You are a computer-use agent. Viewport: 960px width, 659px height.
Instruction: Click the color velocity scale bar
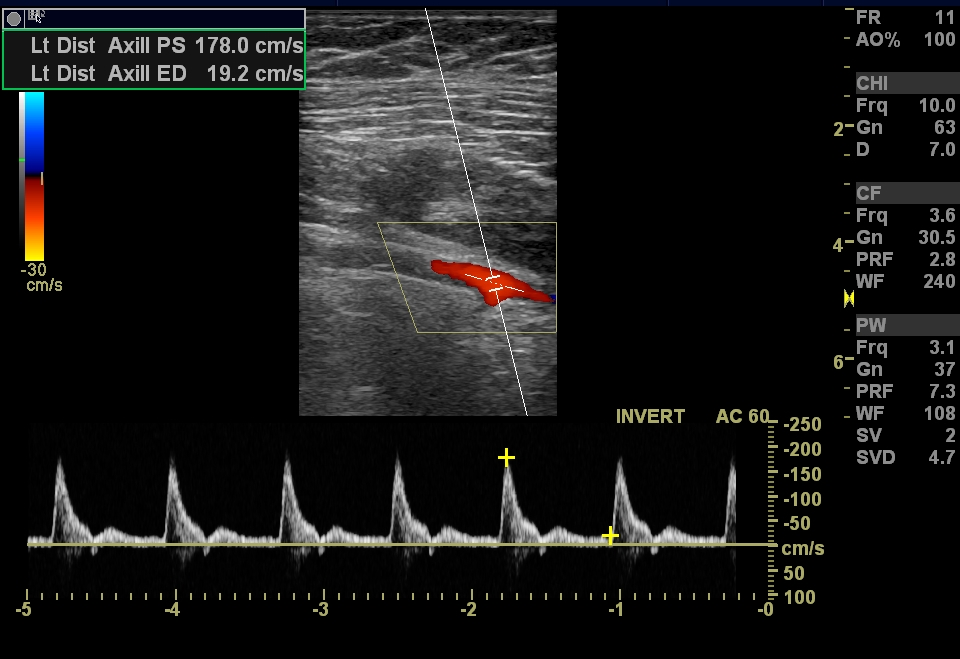coord(33,175)
